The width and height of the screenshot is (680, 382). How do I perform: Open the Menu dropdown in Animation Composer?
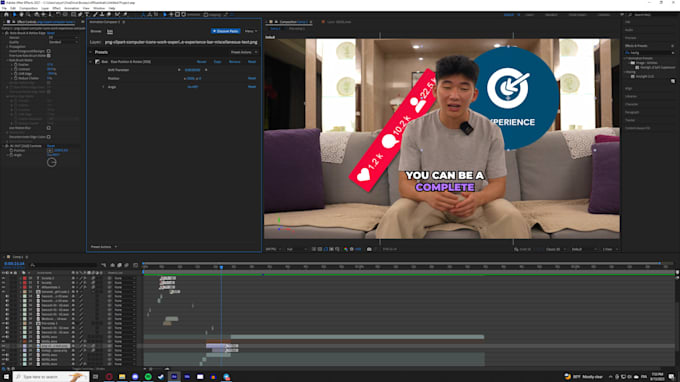click(x=251, y=31)
